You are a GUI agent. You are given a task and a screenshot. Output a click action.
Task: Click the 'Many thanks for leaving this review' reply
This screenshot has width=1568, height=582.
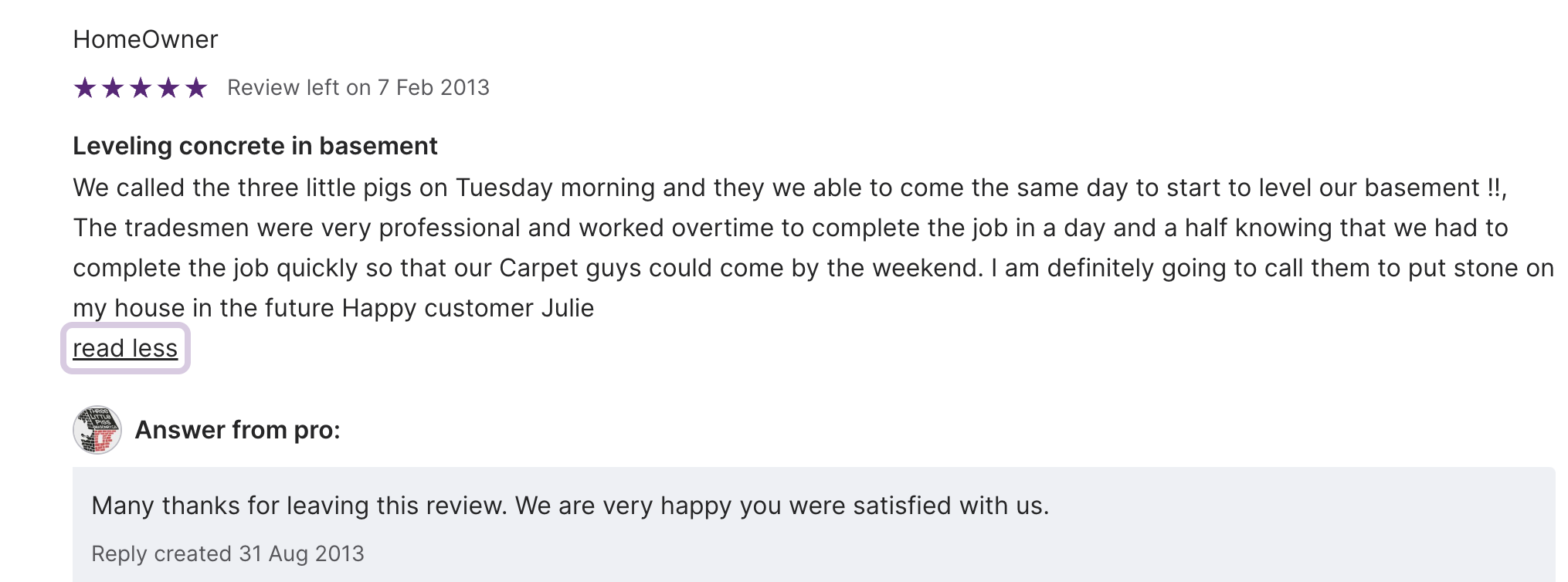[570, 506]
